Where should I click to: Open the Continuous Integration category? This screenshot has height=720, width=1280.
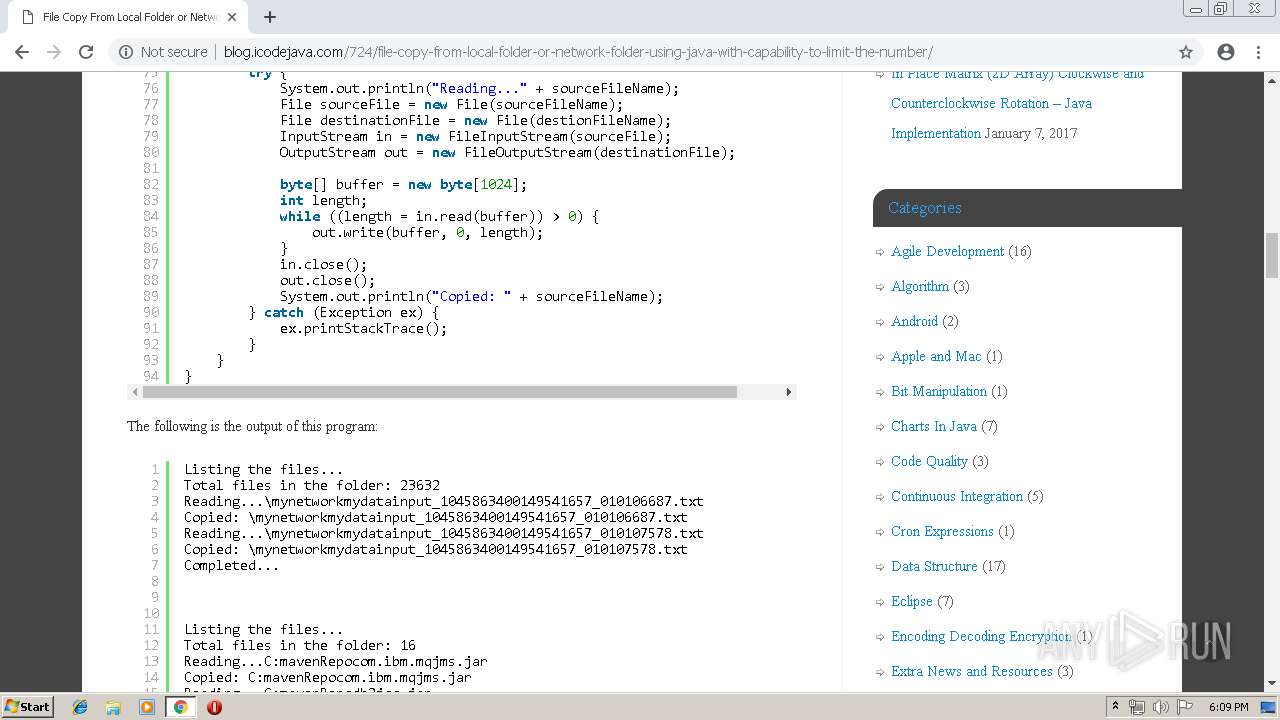tap(957, 496)
